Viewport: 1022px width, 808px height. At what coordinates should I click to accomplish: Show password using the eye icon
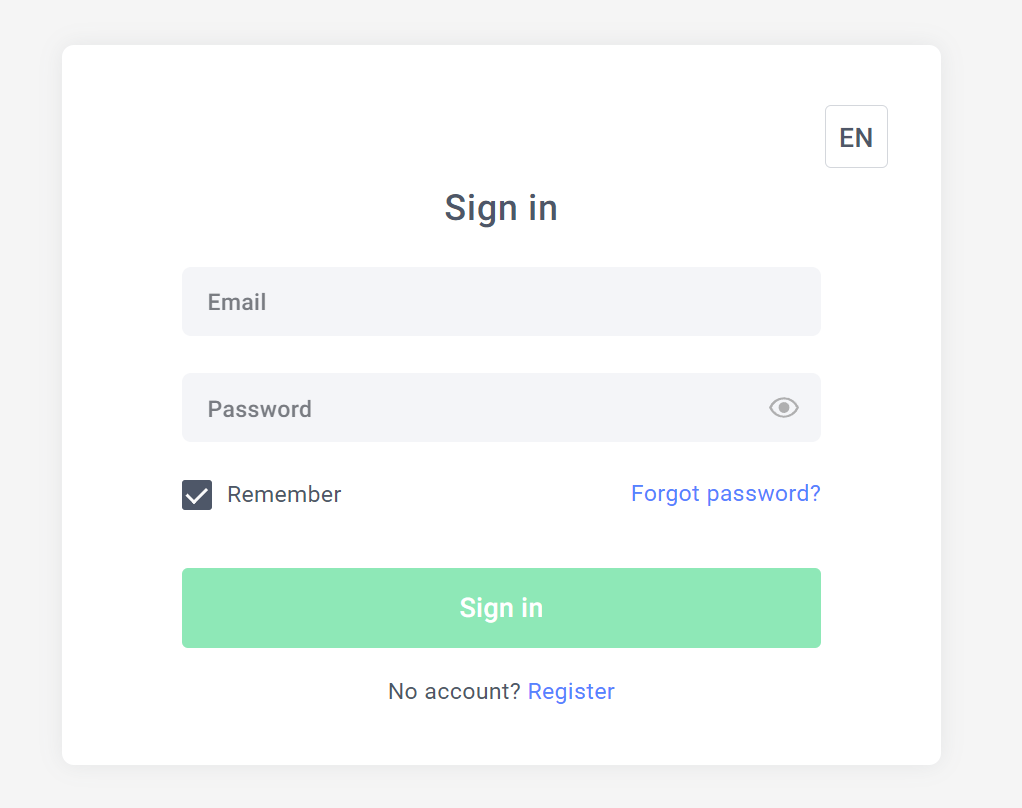click(784, 407)
